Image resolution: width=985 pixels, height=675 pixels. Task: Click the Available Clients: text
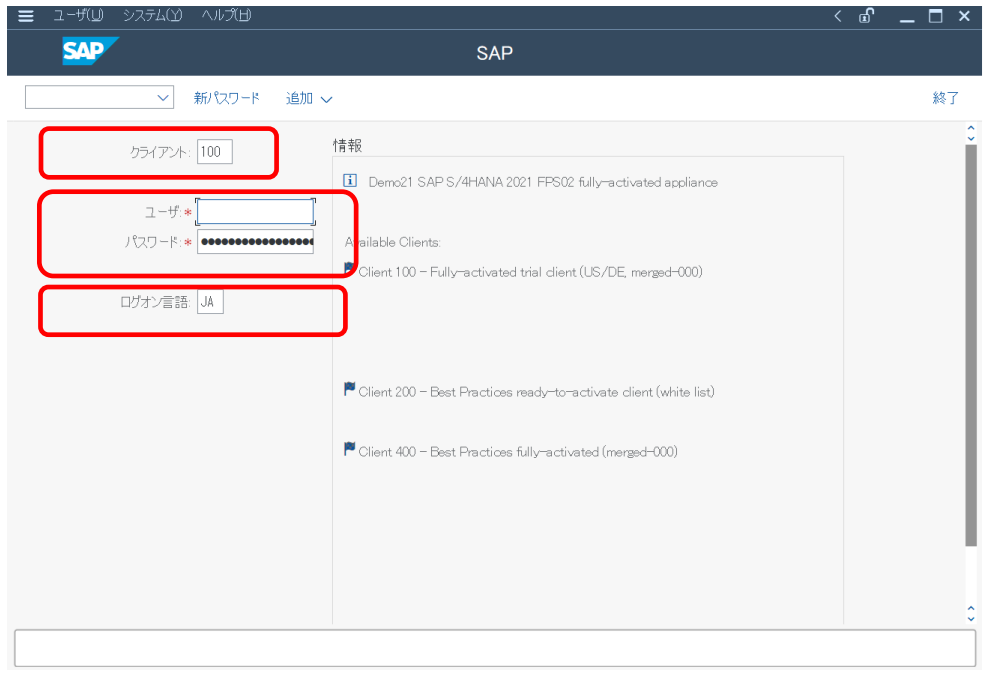click(393, 242)
